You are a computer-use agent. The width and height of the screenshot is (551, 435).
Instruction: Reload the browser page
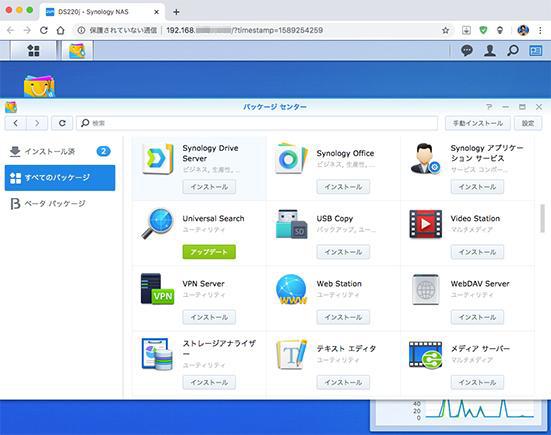tap(44, 31)
